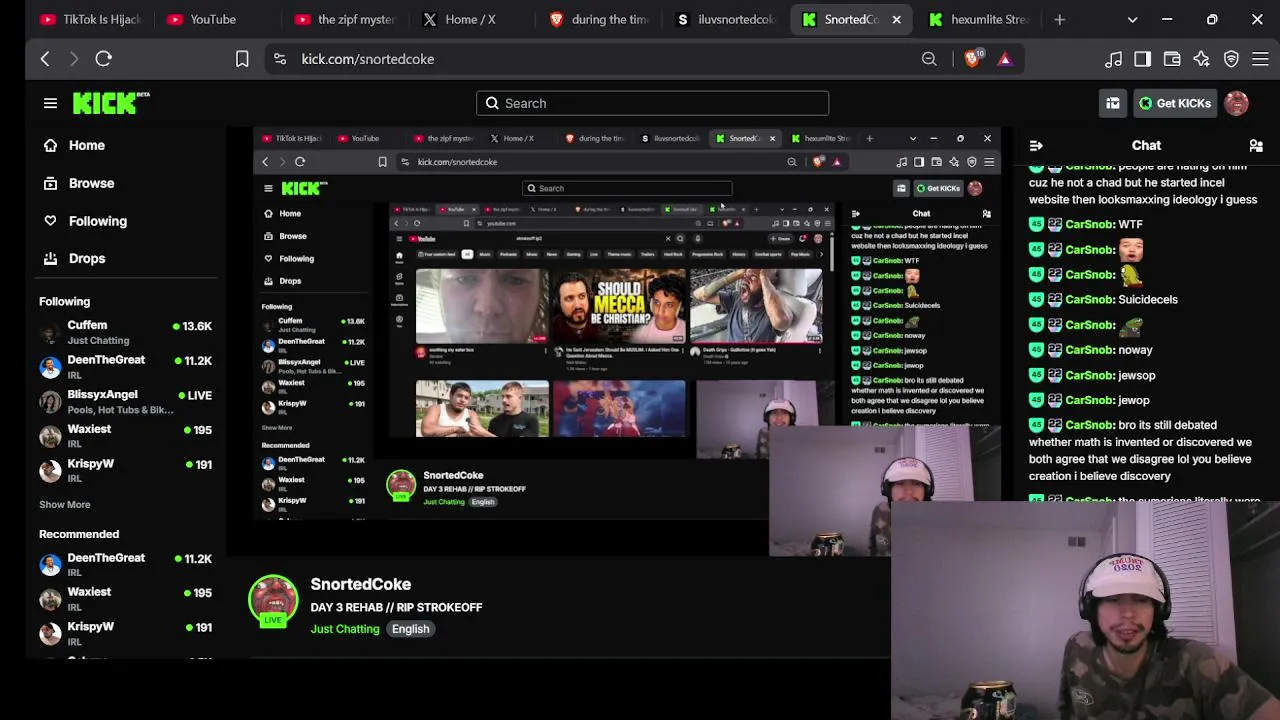Screen dimensions: 1280x720
Task: Open the Leo AI star icon
Action: coord(1201,59)
